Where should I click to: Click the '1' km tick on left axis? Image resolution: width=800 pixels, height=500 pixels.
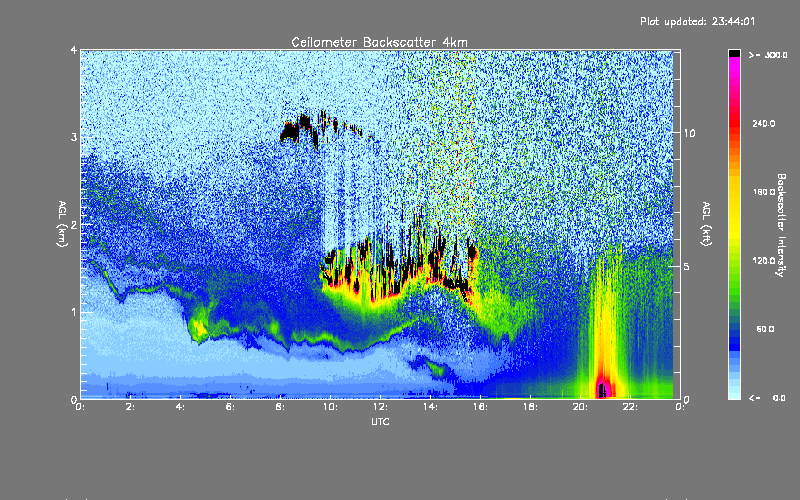[x=74, y=312]
